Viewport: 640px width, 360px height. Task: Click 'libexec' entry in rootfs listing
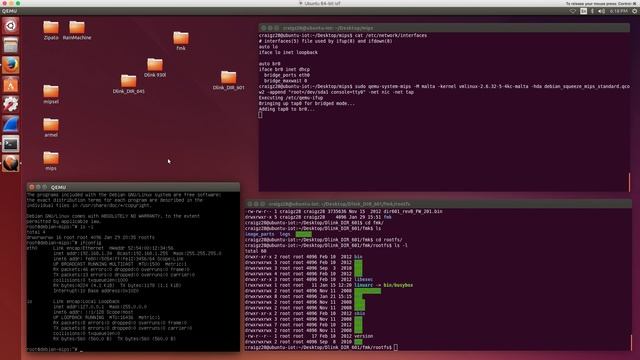[364, 279]
